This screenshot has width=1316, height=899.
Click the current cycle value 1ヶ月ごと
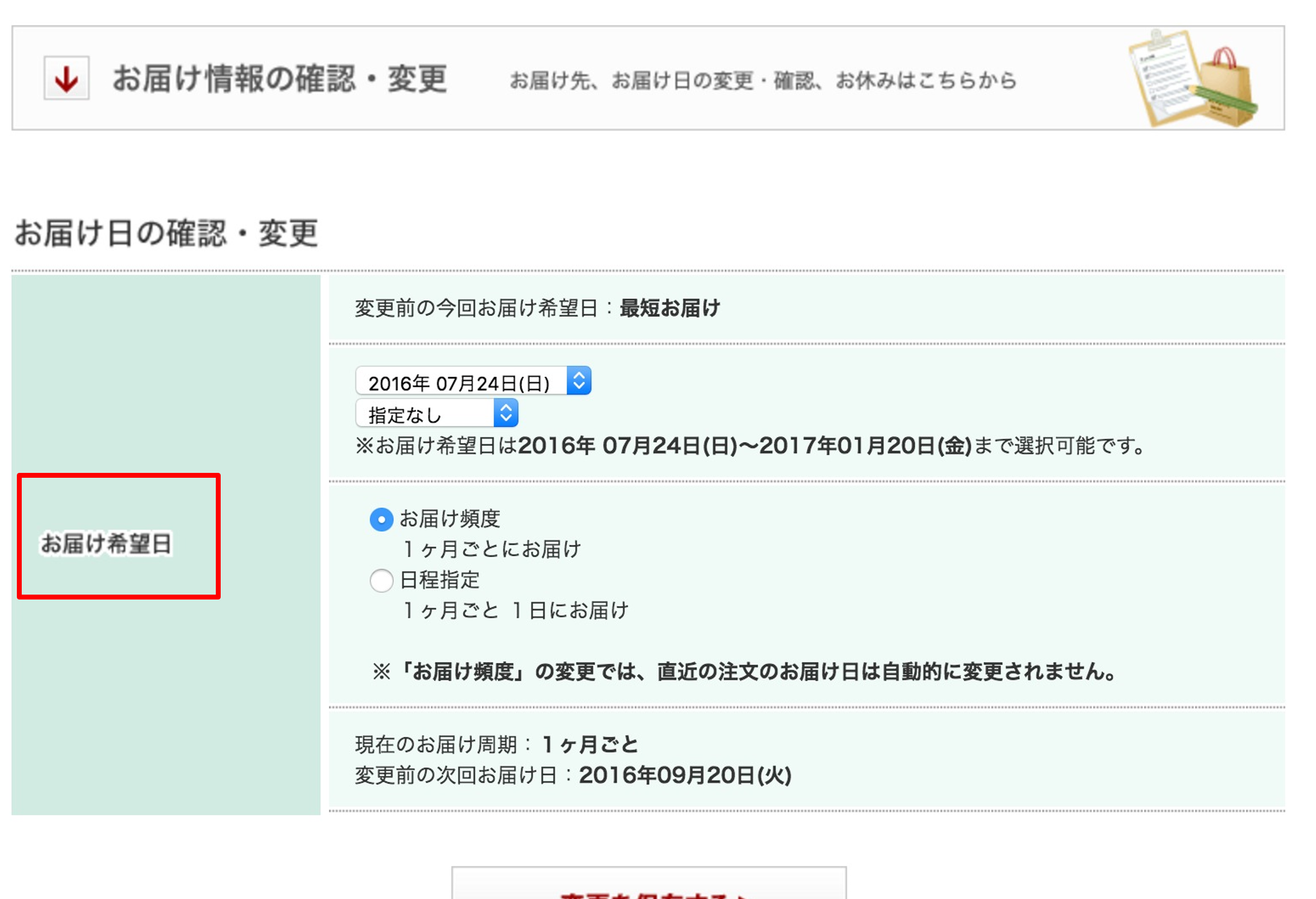click(590, 745)
